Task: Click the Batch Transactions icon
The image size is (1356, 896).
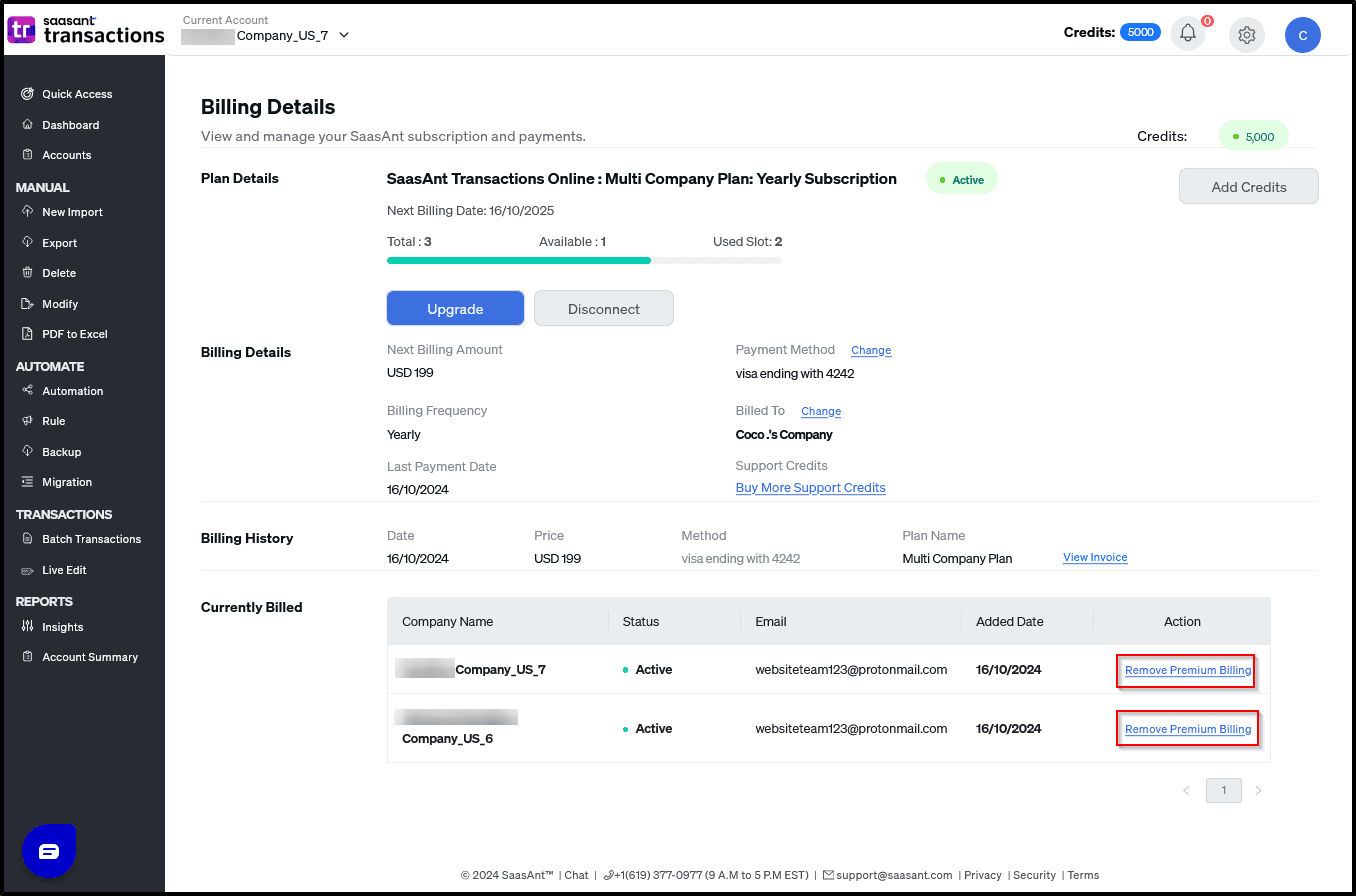Action: point(27,539)
